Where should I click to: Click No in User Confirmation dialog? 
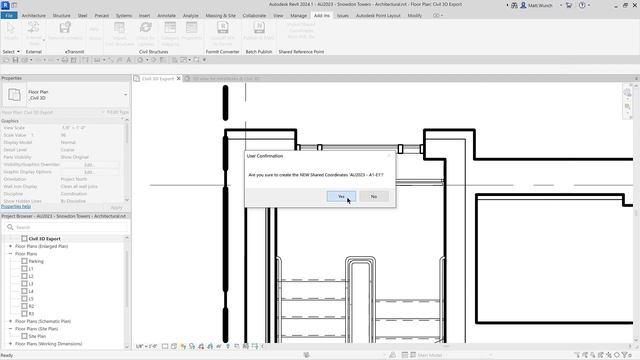373,196
